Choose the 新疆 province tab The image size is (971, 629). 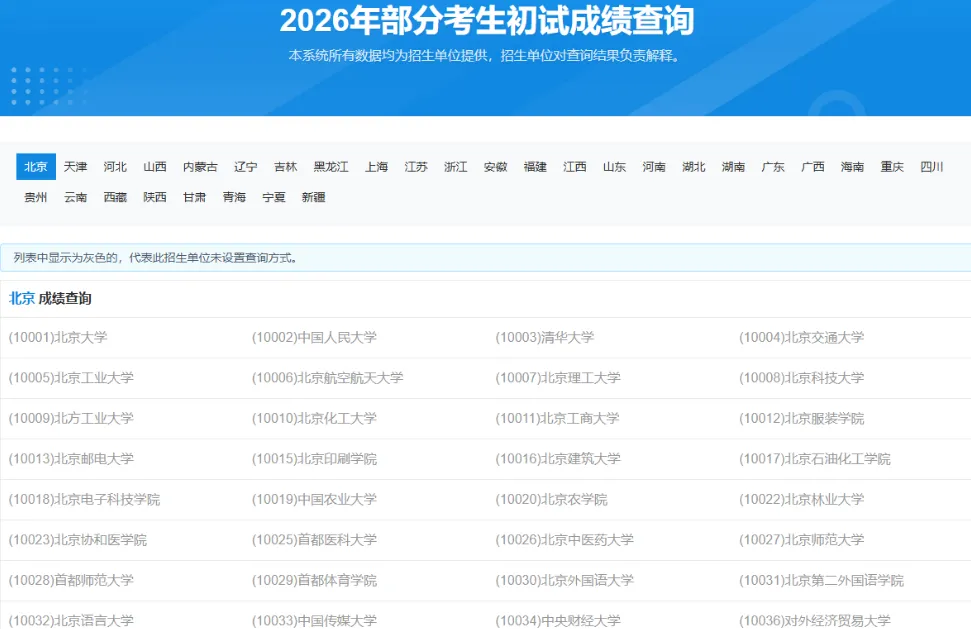[313, 197]
